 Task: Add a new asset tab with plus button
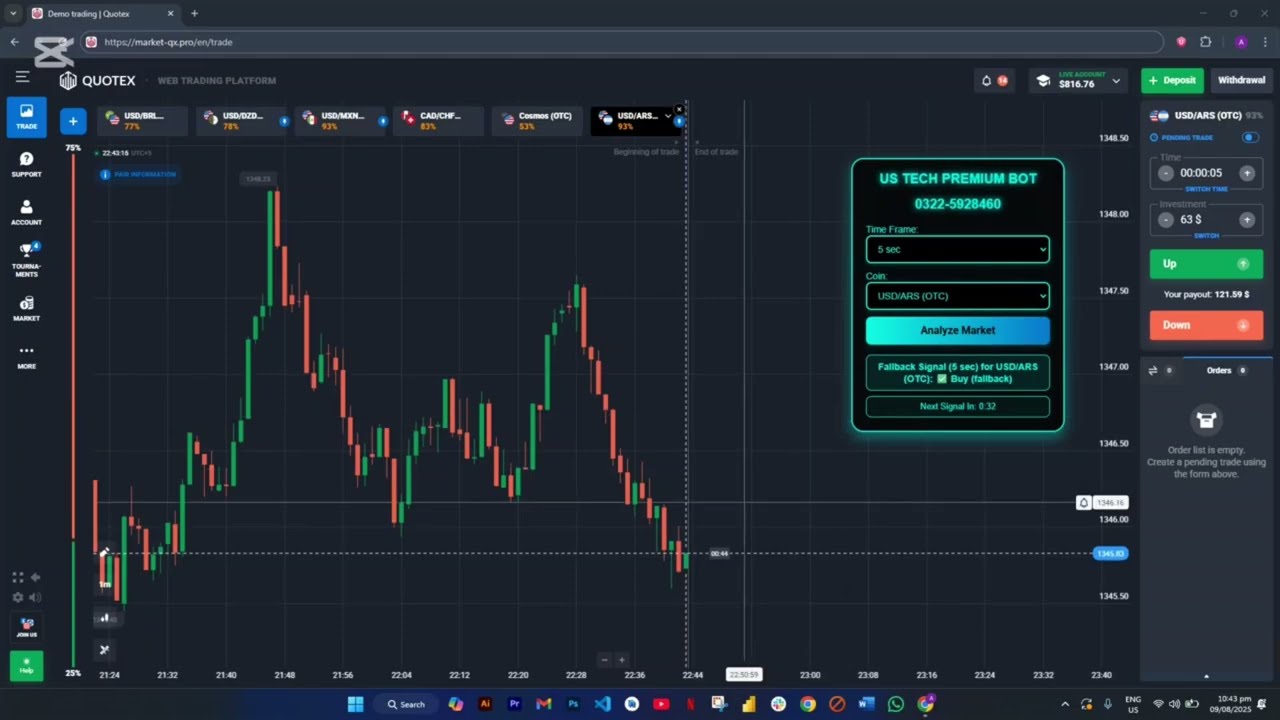72,121
